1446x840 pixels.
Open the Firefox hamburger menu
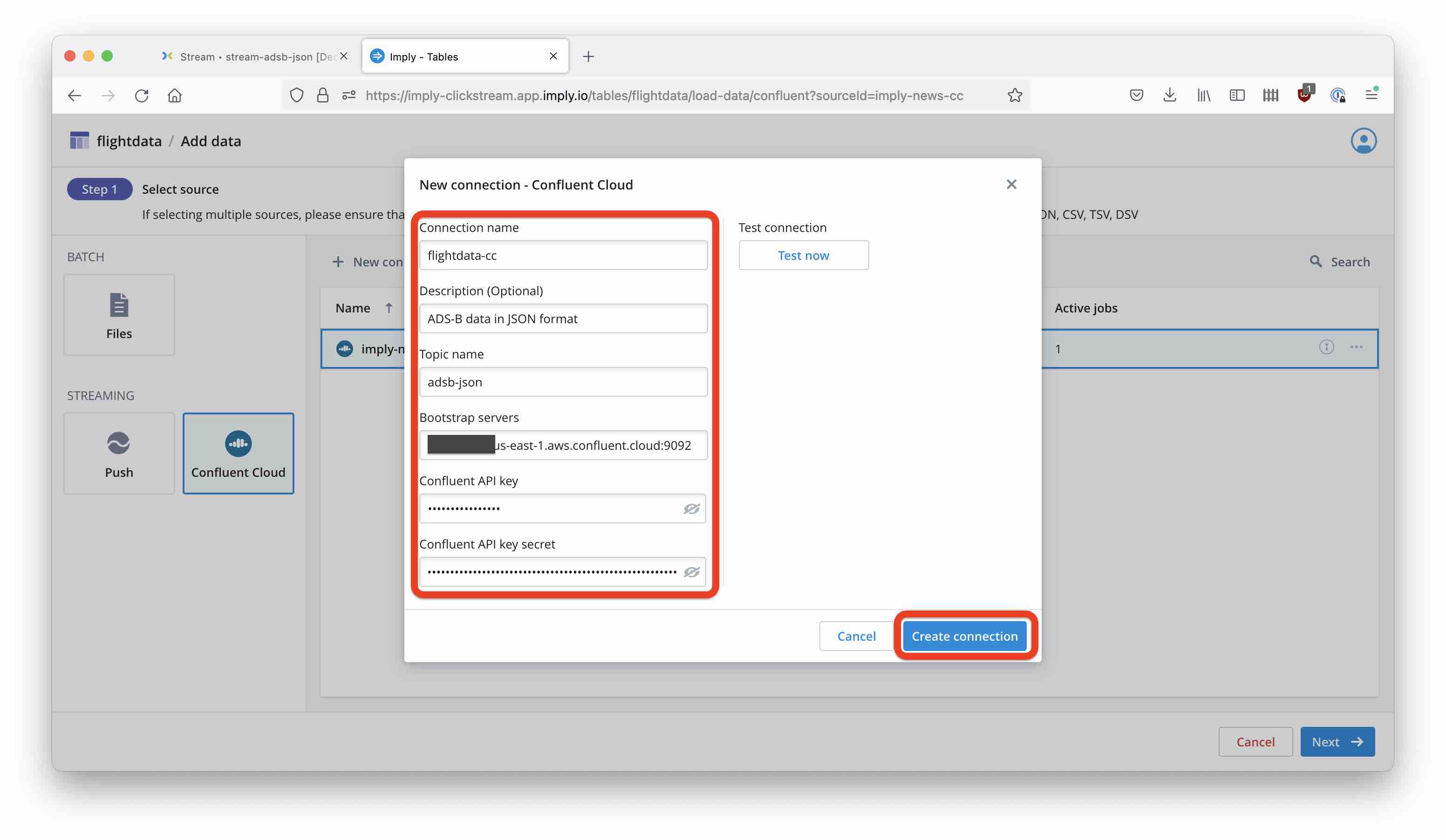click(x=1371, y=95)
